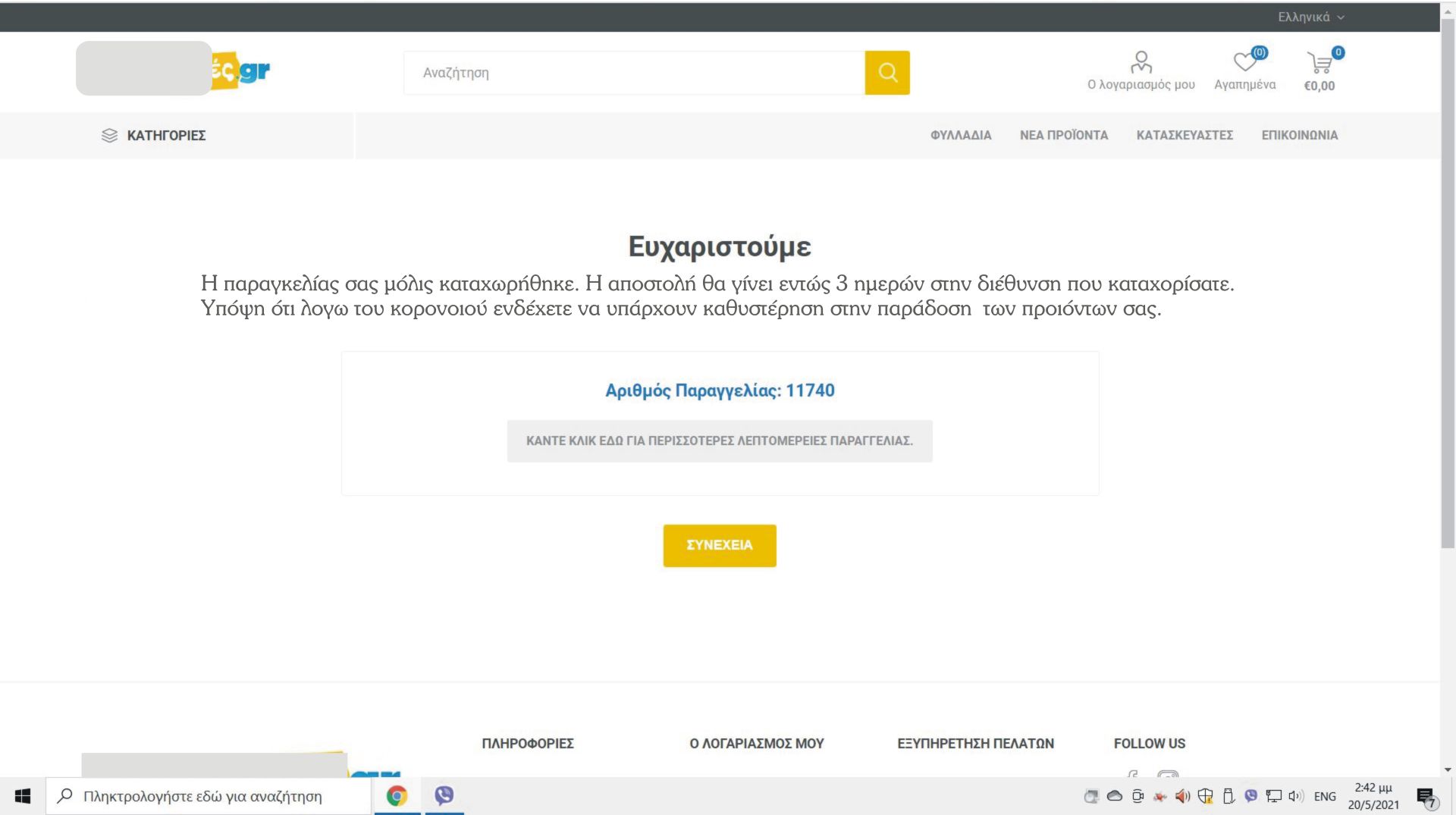
Task: Click the yellow search magnifier button
Action: pos(886,73)
